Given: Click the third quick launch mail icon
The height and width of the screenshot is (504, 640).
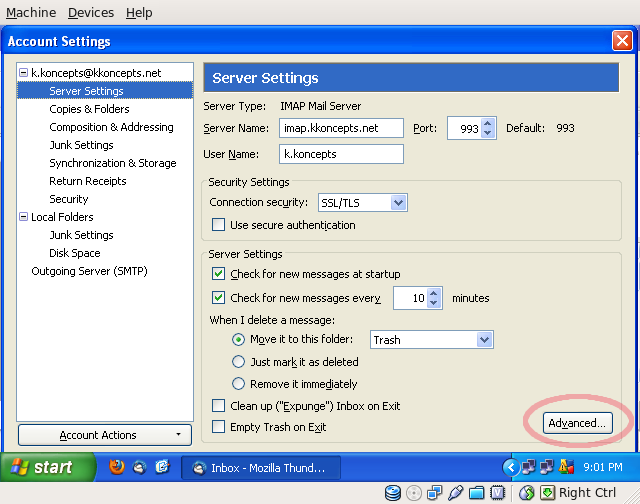Looking at the screenshot, I should point(162,466).
